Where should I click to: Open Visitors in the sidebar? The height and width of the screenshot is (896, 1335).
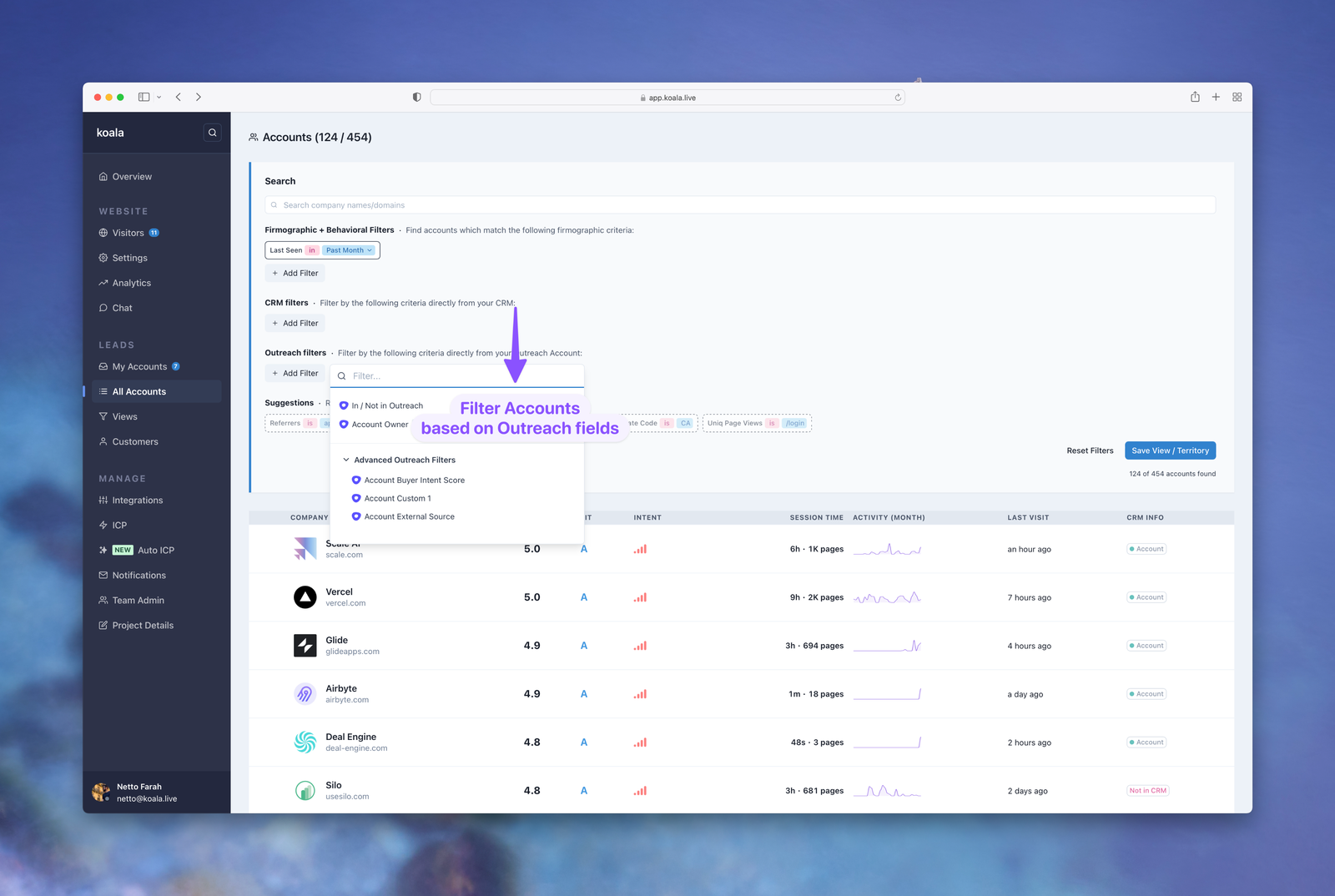click(128, 233)
